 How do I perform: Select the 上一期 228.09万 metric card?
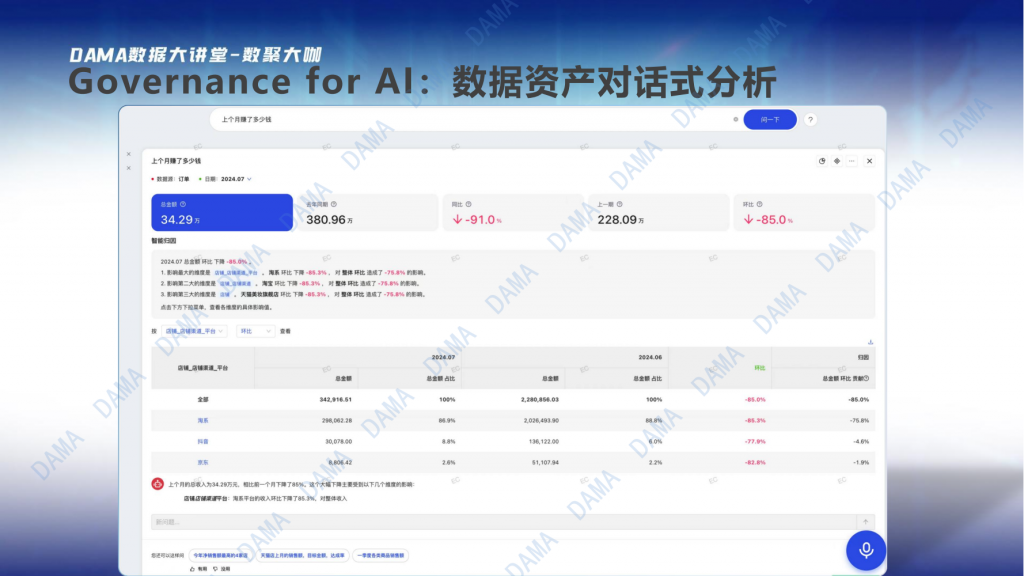[x=659, y=212]
